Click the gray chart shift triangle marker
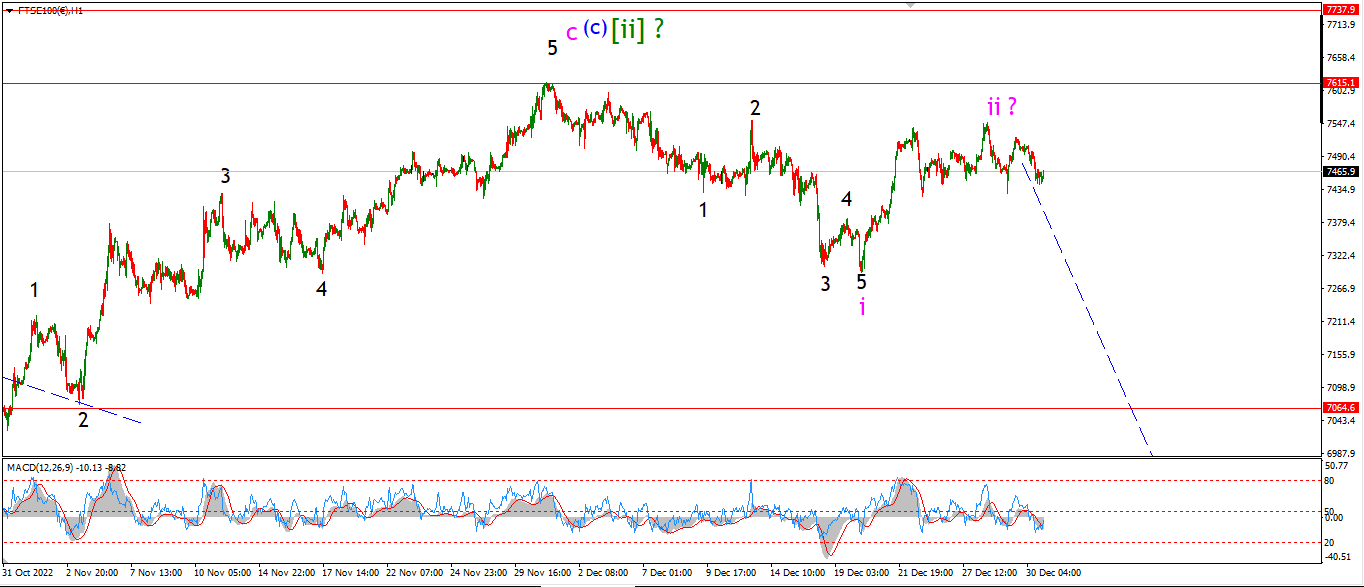Image resolution: width=1364 pixels, height=587 pixels. [x=910, y=4]
